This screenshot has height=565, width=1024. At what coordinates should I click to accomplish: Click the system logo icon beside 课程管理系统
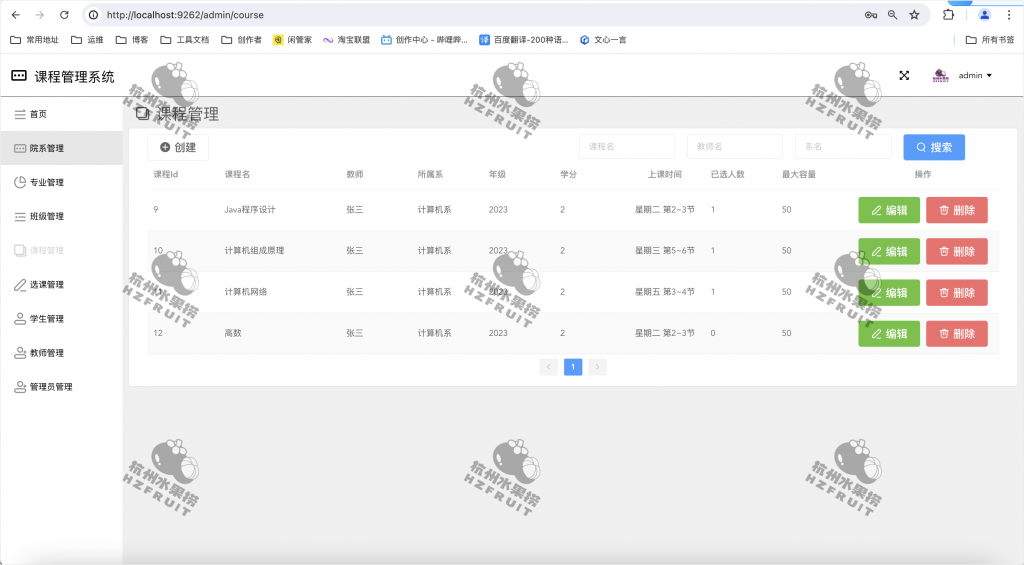point(19,76)
